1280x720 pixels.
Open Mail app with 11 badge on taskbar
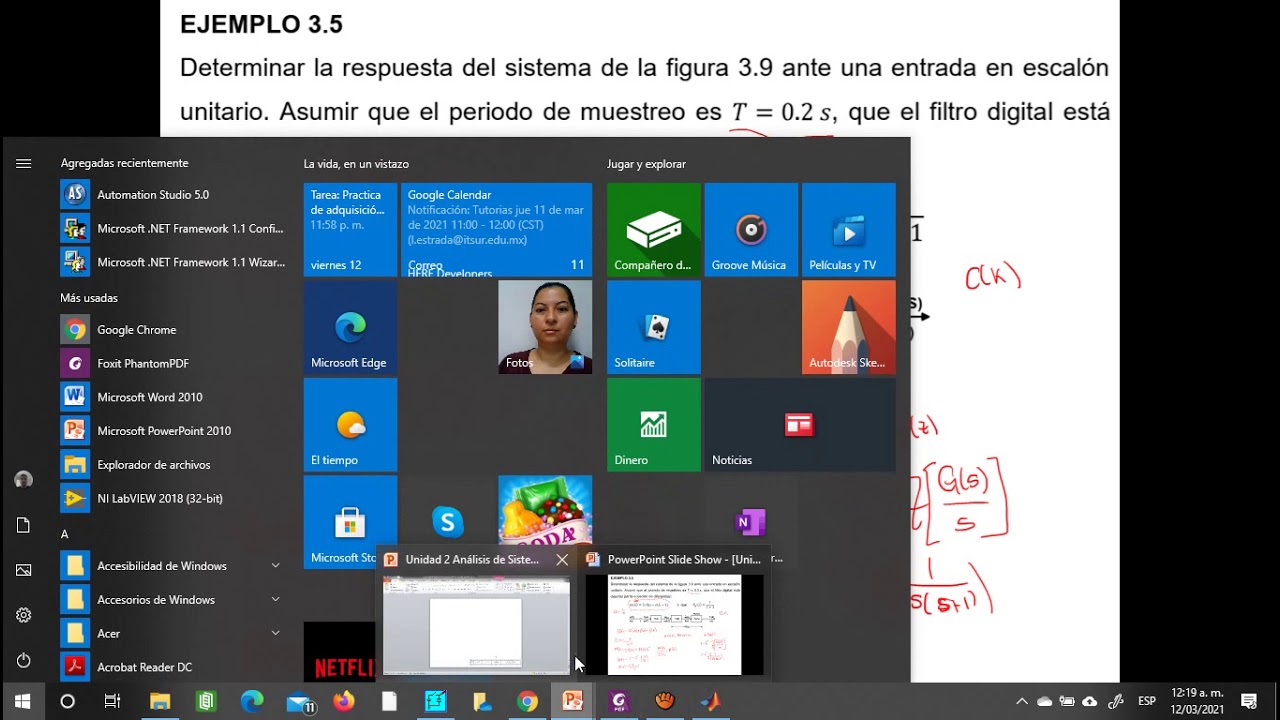[299, 701]
